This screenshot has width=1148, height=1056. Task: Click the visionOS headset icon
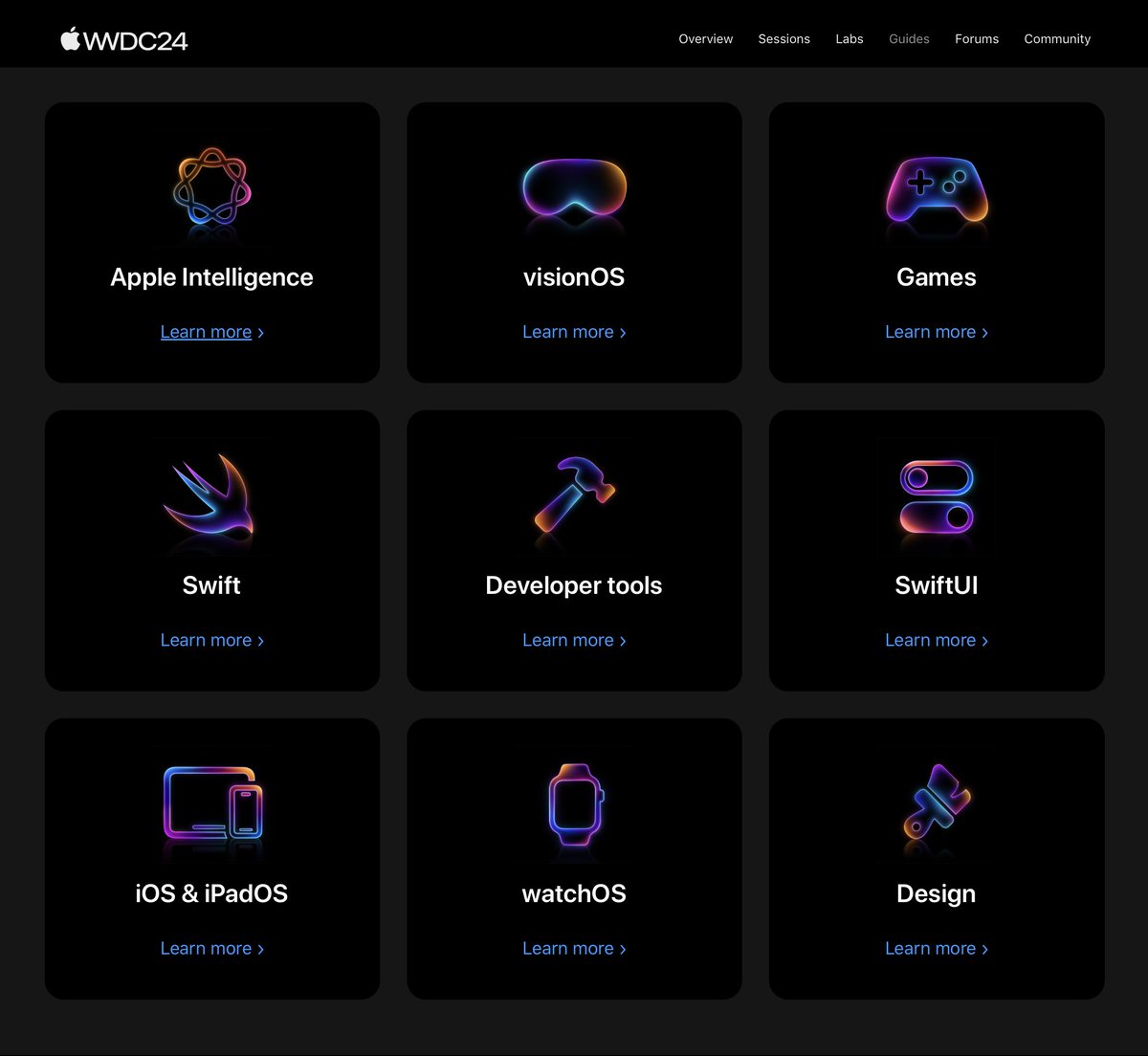click(574, 188)
